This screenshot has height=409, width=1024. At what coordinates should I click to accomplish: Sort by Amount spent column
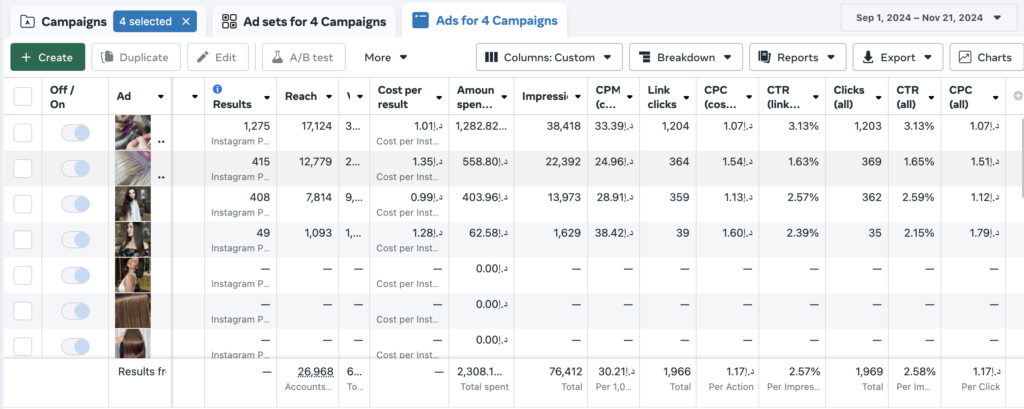pyautogui.click(x=475, y=97)
